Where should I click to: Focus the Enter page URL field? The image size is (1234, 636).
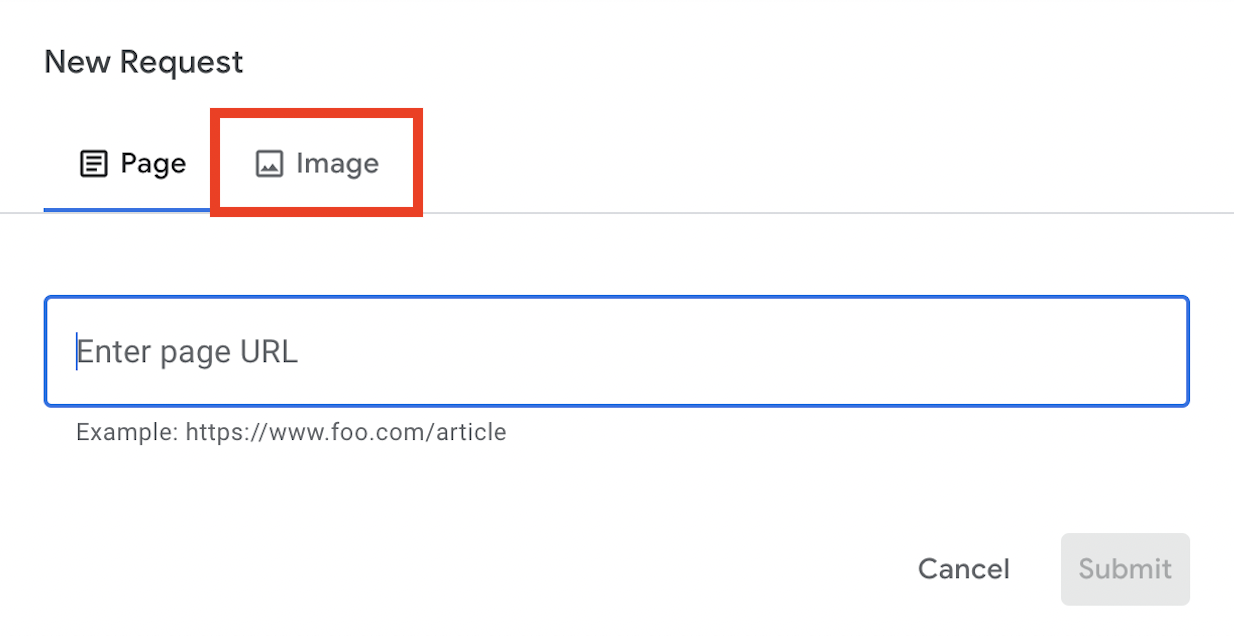(x=616, y=352)
